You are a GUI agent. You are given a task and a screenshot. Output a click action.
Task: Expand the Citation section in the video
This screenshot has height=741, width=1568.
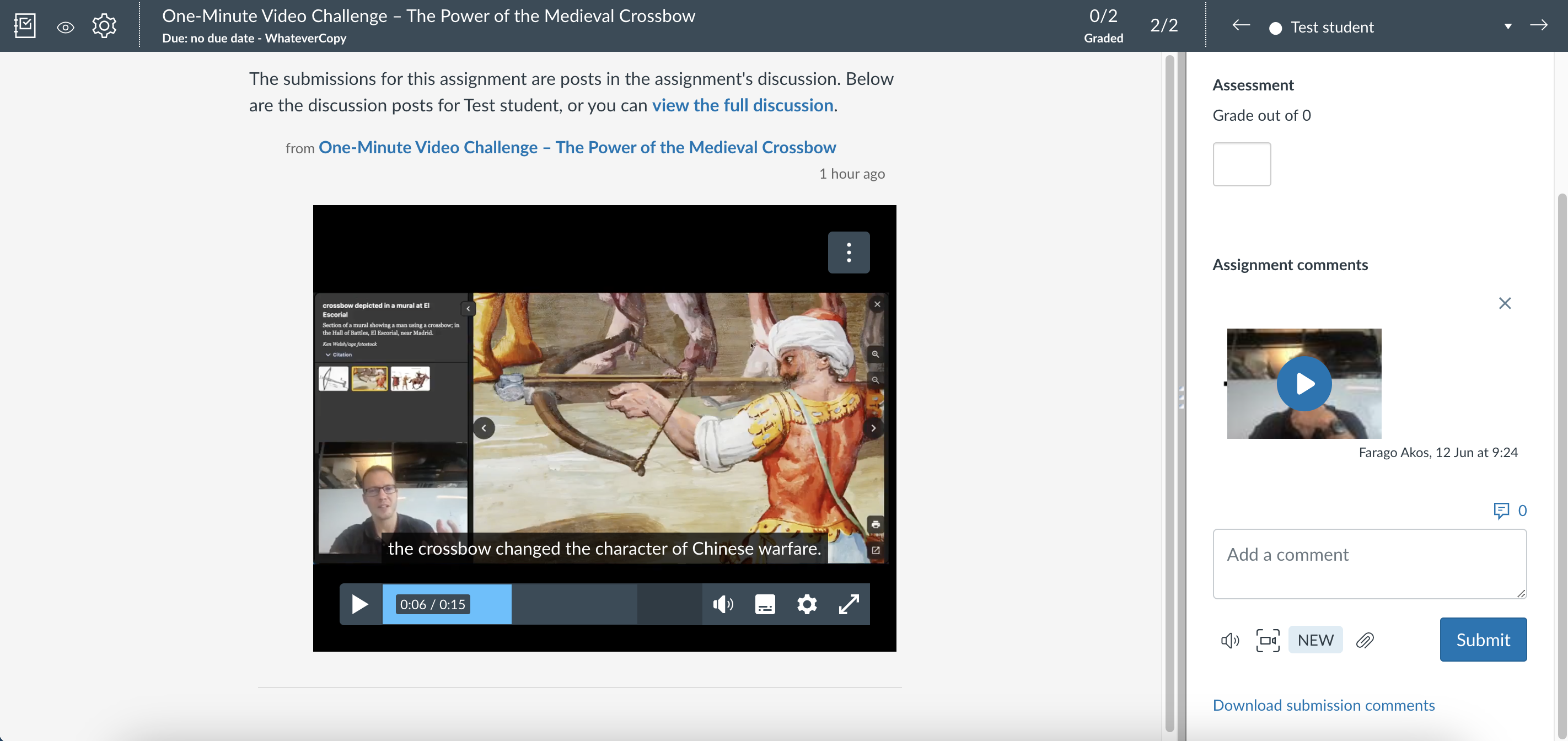340,354
